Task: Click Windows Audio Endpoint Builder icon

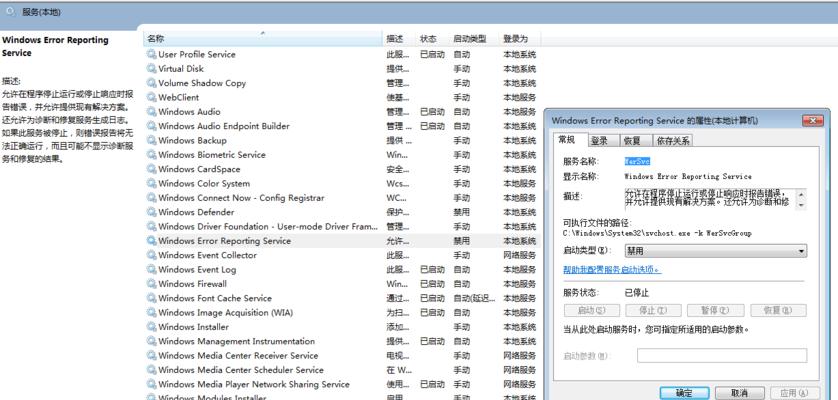Action: pos(152,126)
